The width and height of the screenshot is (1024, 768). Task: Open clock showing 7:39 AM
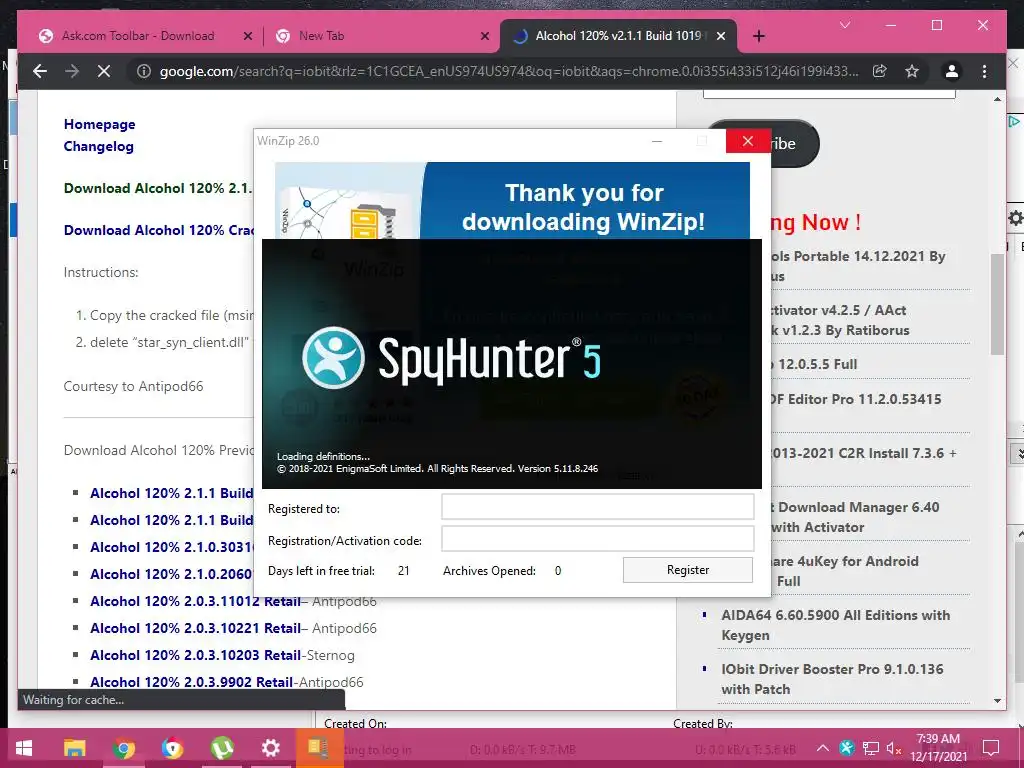point(938,748)
